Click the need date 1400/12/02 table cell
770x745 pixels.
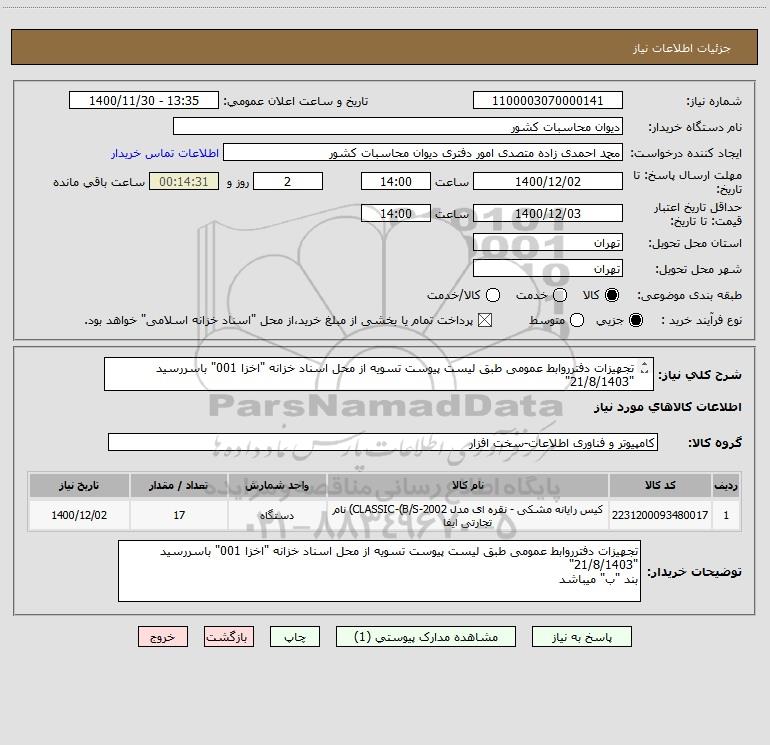[79, 515]
